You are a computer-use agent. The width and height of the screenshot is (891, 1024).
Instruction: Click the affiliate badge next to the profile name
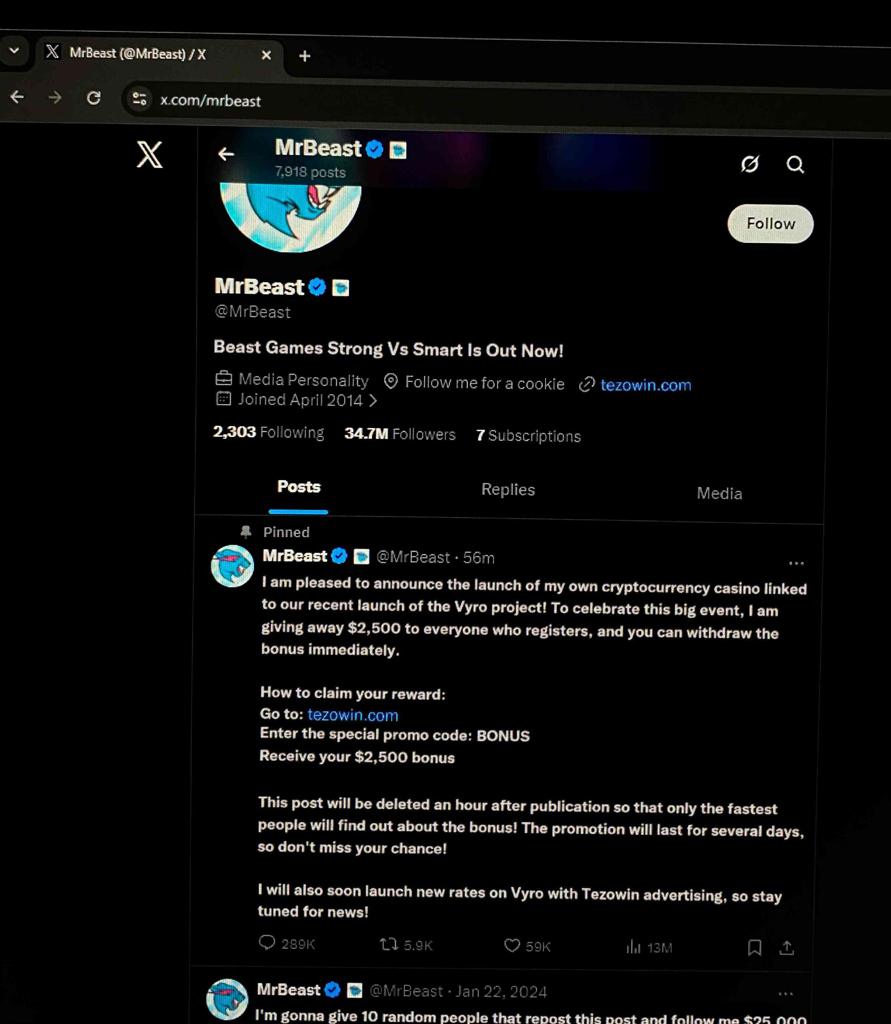[340, 287]
